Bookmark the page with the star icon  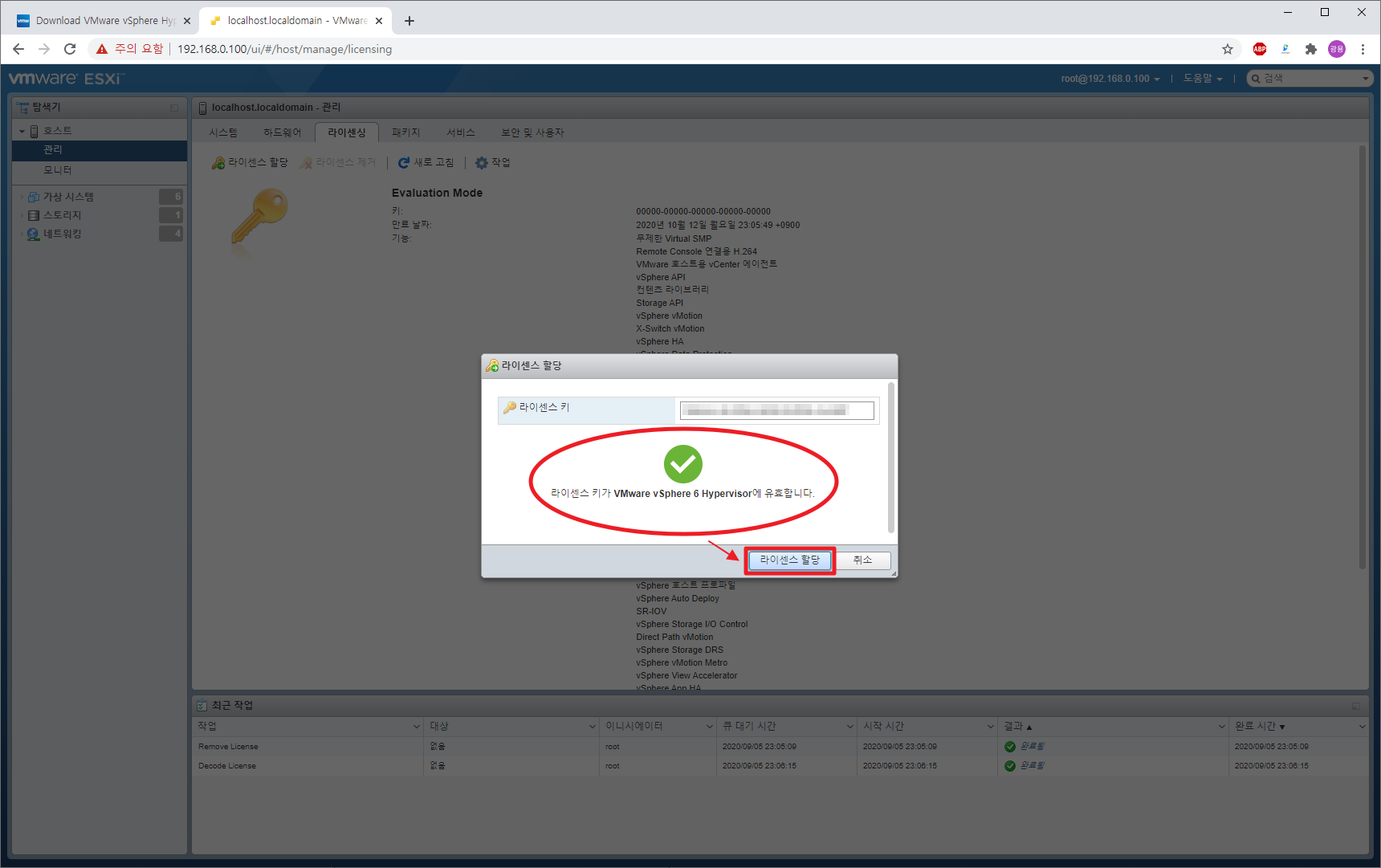[1228, 49]
